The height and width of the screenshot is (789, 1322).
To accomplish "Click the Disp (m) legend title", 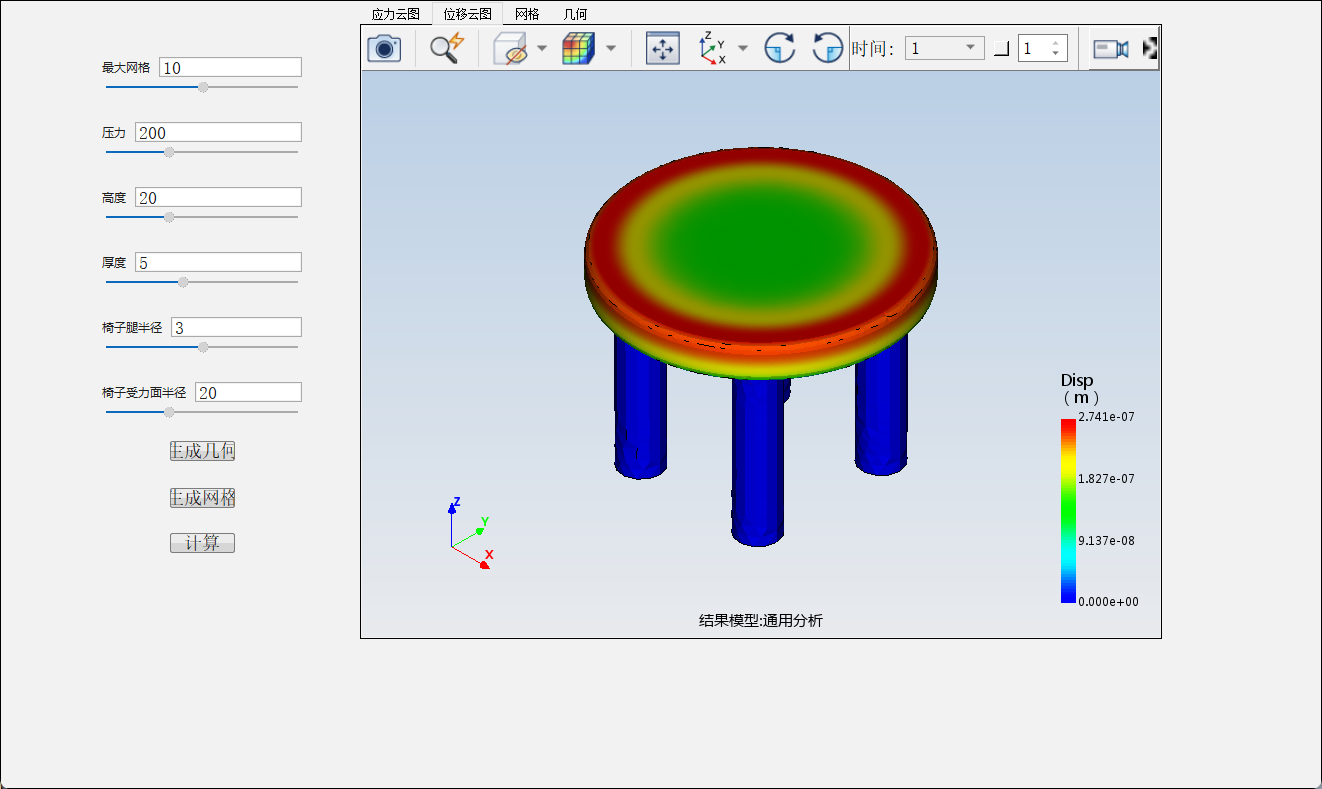I will tap(1079, 389).
